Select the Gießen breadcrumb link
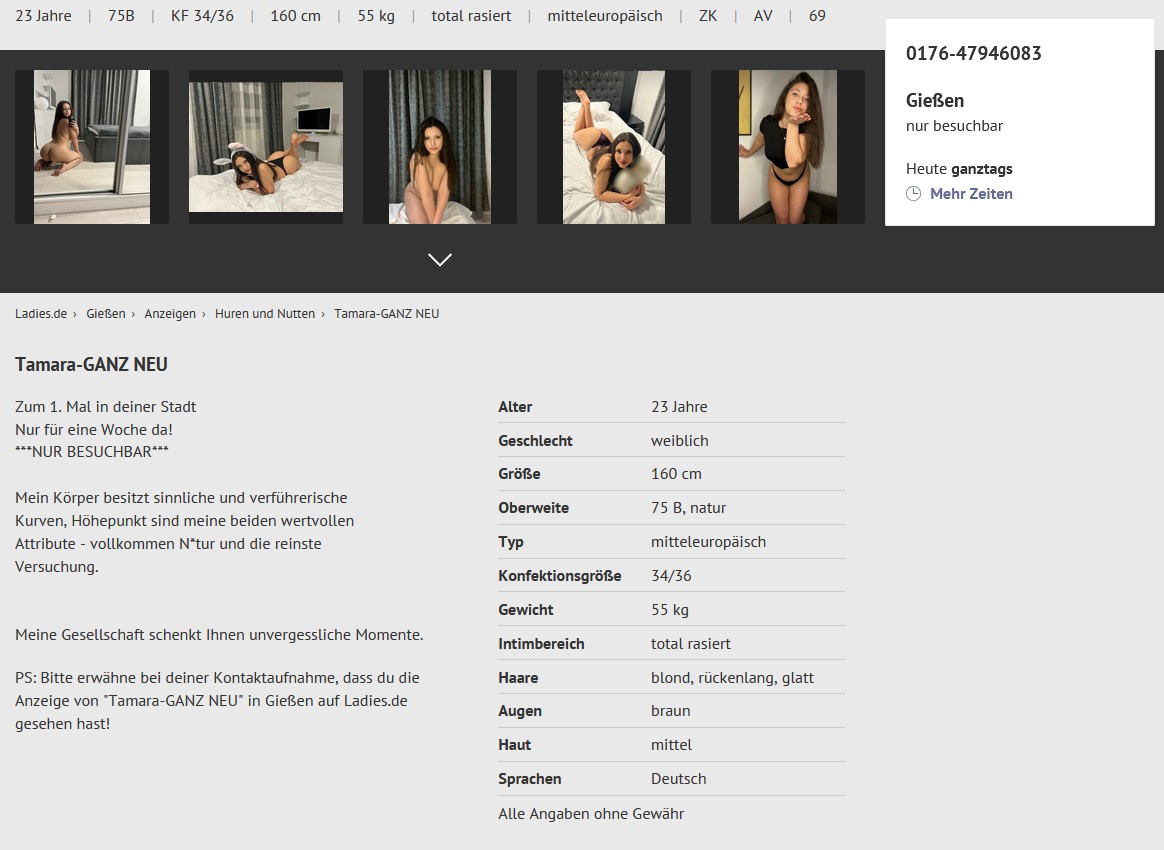 (106, 314)
